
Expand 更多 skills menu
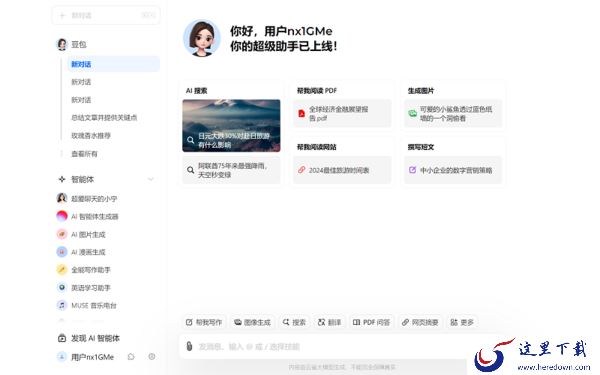pos(462,322)
